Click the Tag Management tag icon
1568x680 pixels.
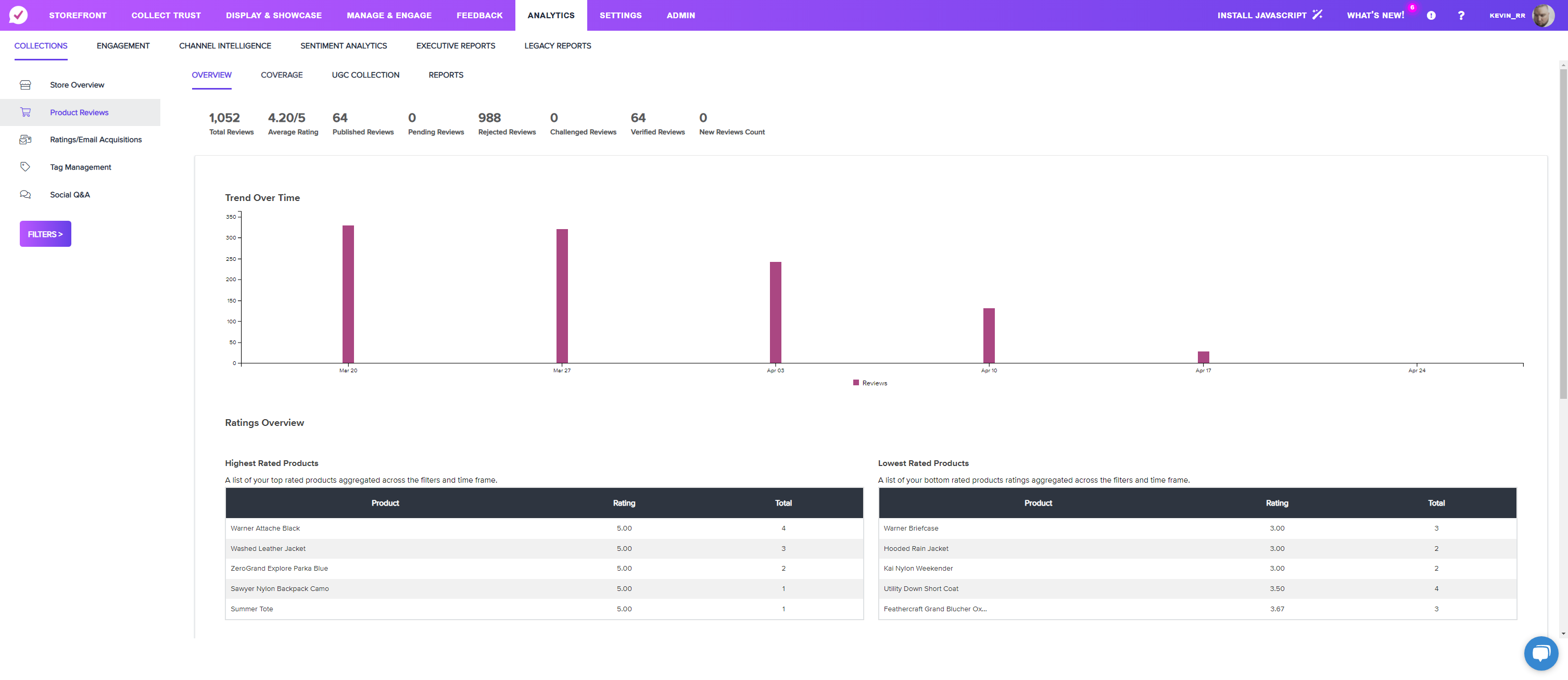[x=26, y=167]
